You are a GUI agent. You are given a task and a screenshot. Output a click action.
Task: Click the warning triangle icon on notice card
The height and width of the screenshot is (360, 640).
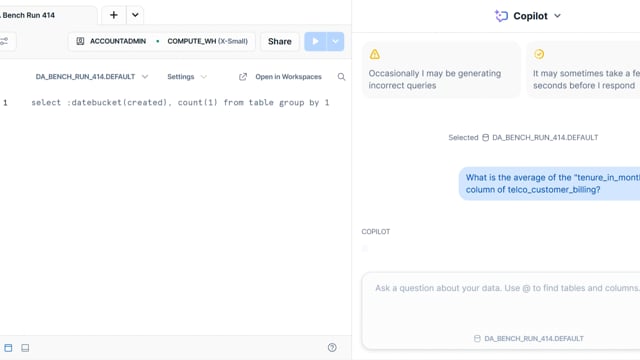pyautogui.click(x=375, y=54)
